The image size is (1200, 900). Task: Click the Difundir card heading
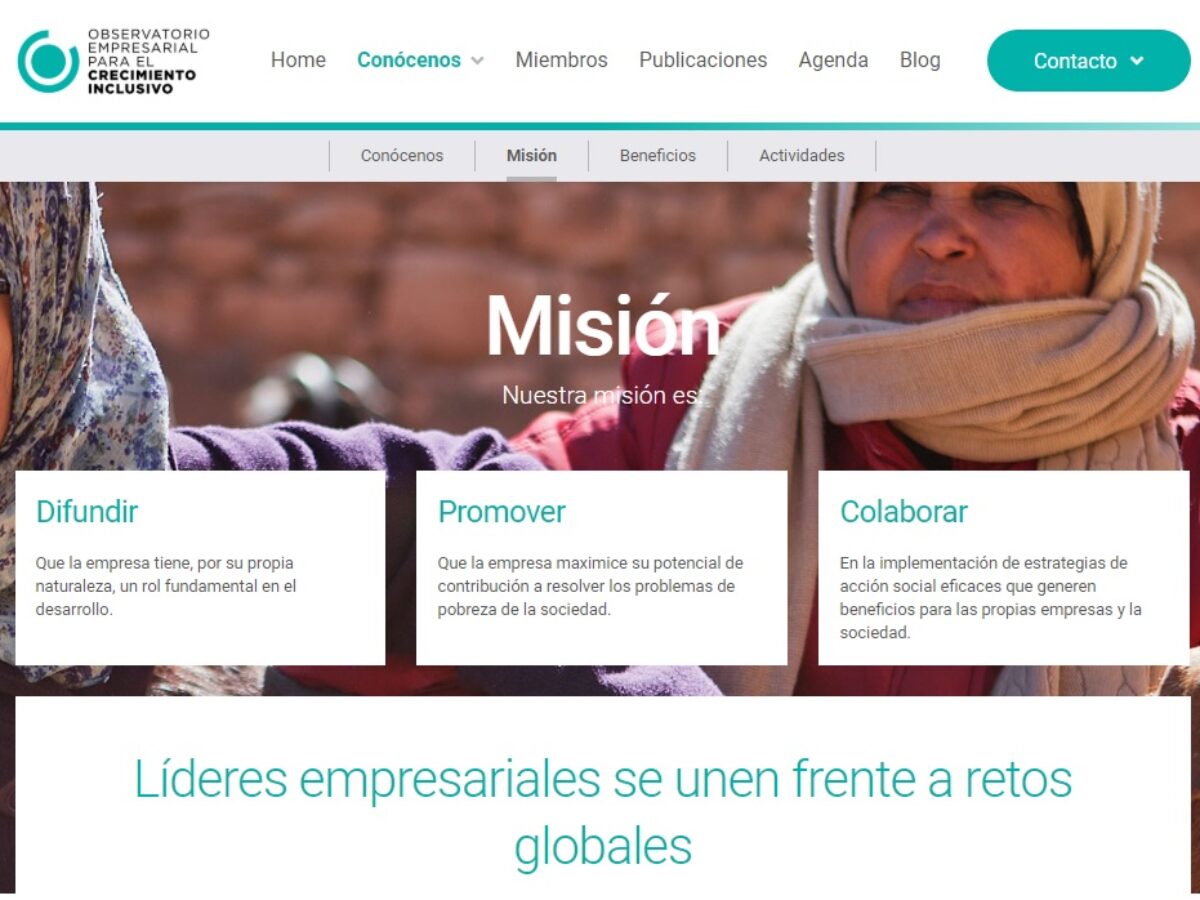tap(87, 512)
